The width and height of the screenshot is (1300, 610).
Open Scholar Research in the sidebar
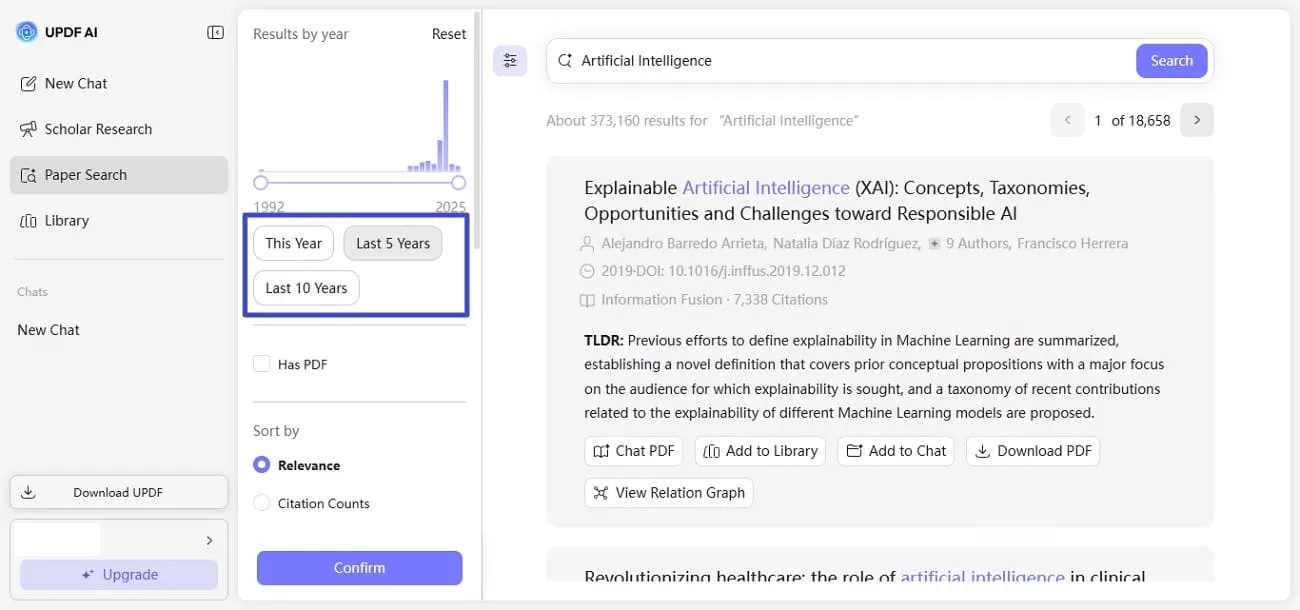pos(97,129)
